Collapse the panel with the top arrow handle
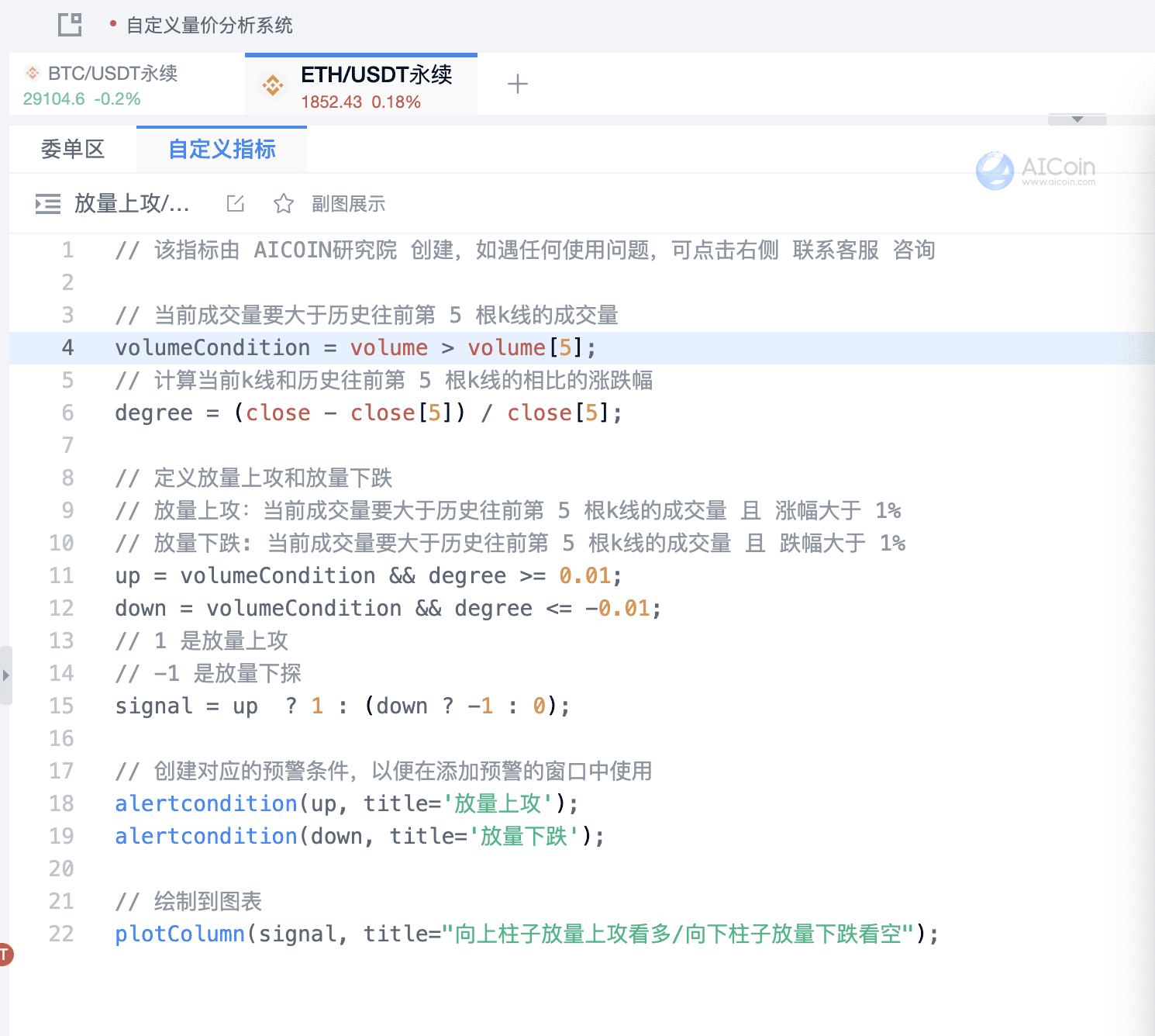Screen dimensions: 1155x1036 coord(1077,119)
